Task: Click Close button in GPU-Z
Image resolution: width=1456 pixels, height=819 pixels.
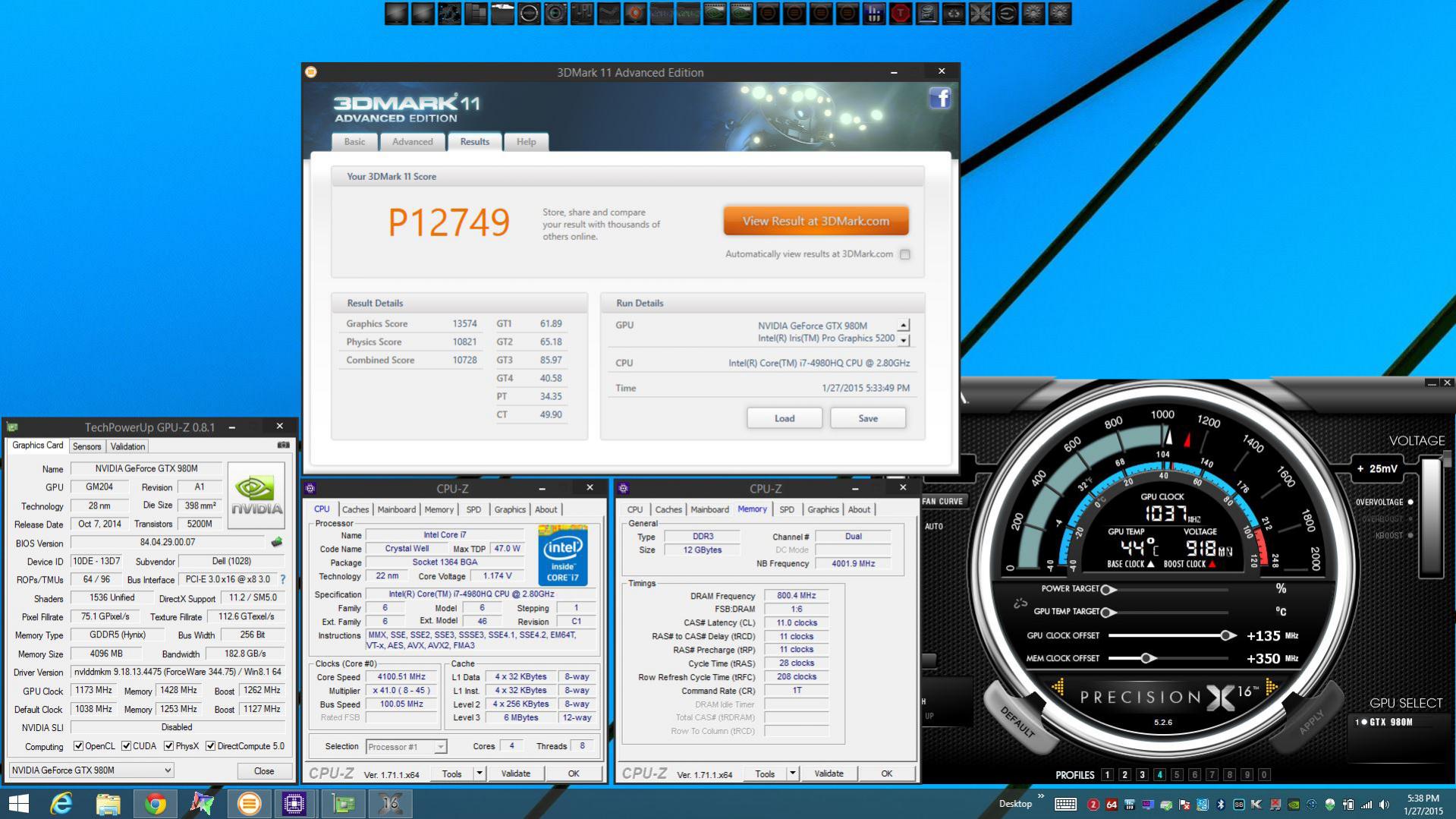Action: (264, 770)
